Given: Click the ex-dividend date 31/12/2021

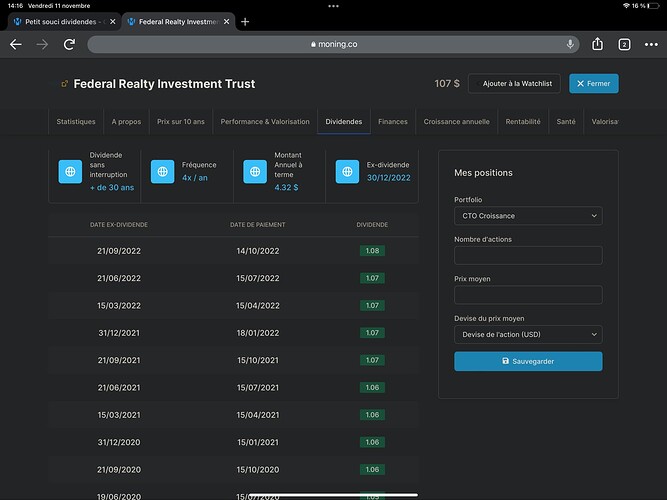Looking at the screenshot, I should (x=119, y=333).
